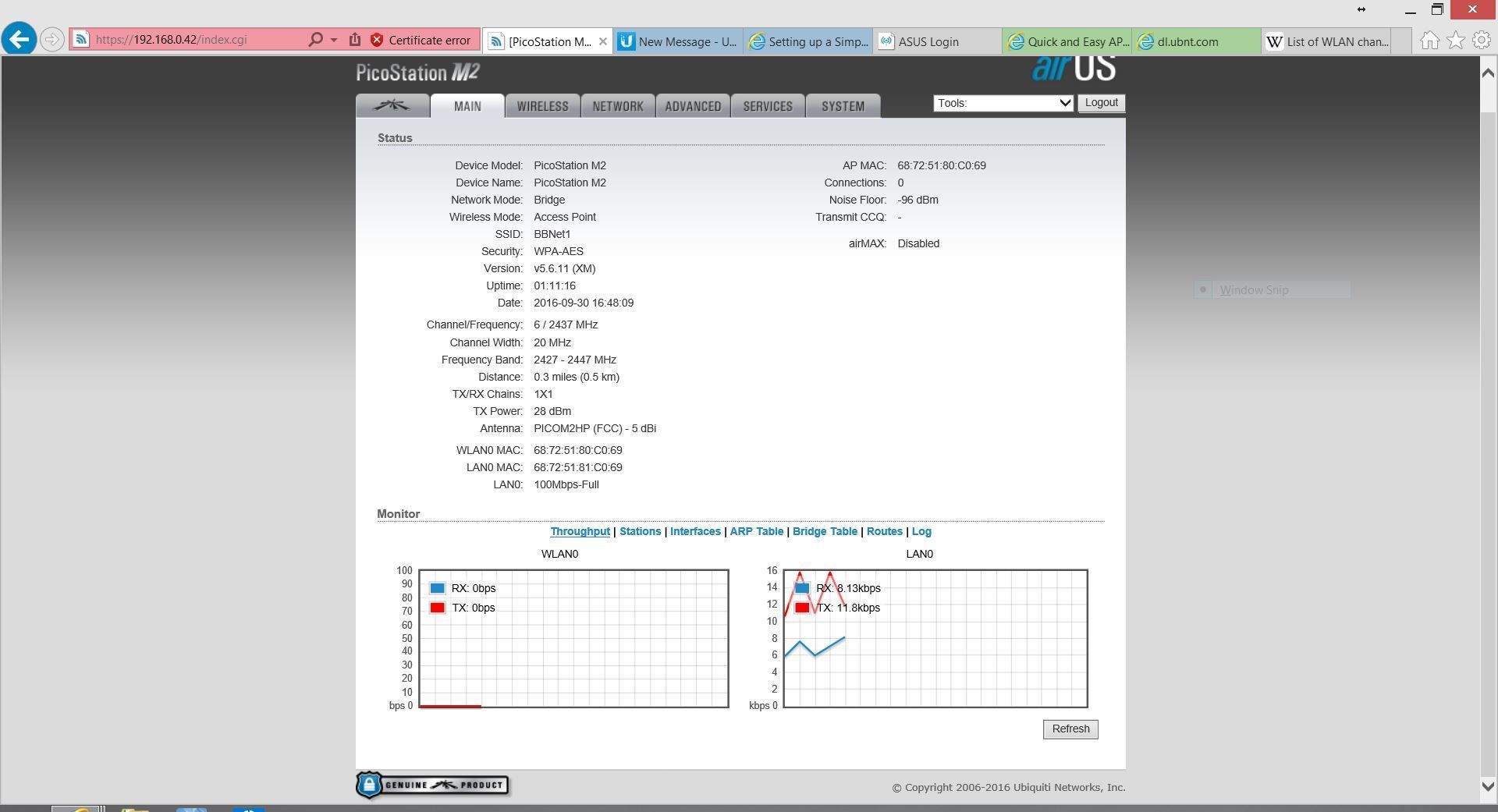This screenshot has width=1498, height=812.
Task: Switch to the List of WLAN chan... tab
Action: [1326, 41]
